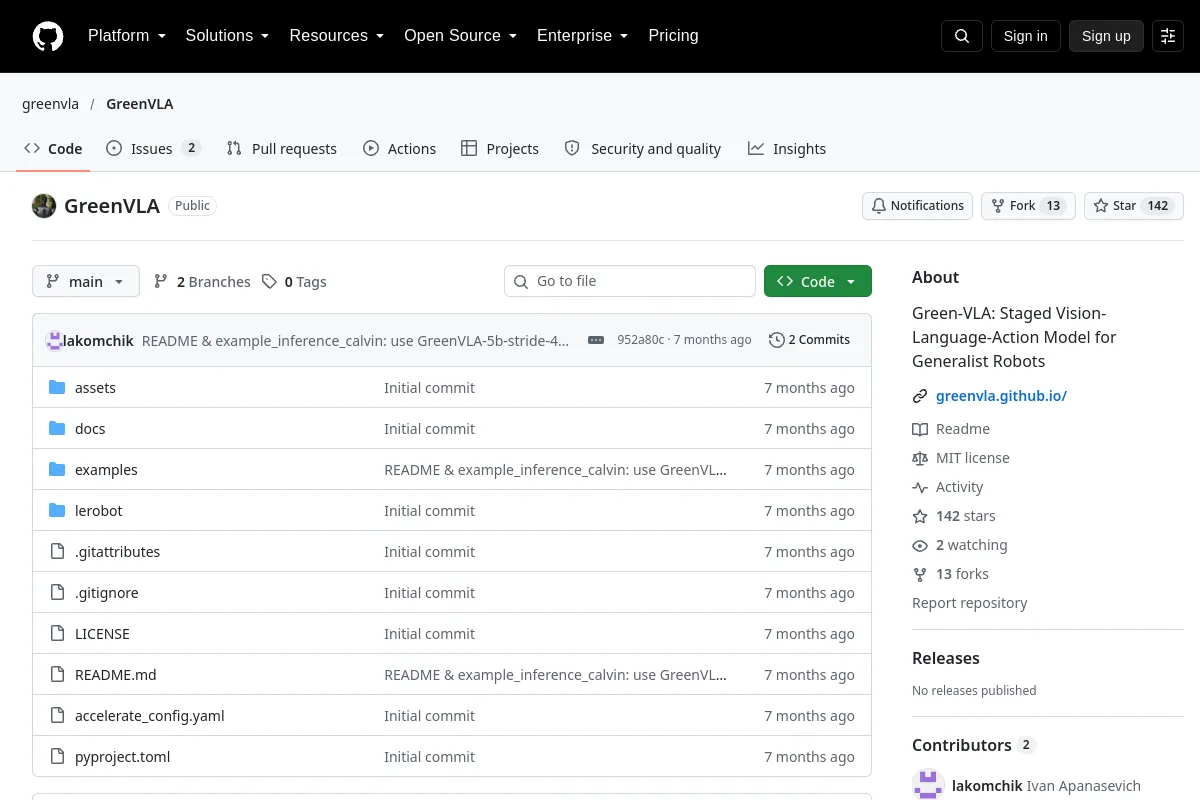Open the 2 Commits history link

[810, 340]
